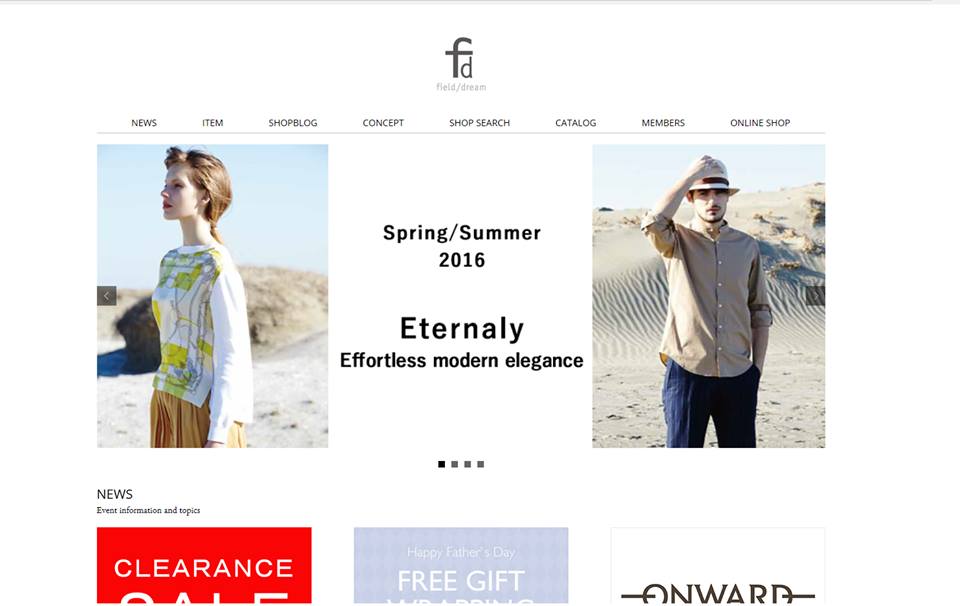Open the Clearance Sale news banner

pos(204,566)
